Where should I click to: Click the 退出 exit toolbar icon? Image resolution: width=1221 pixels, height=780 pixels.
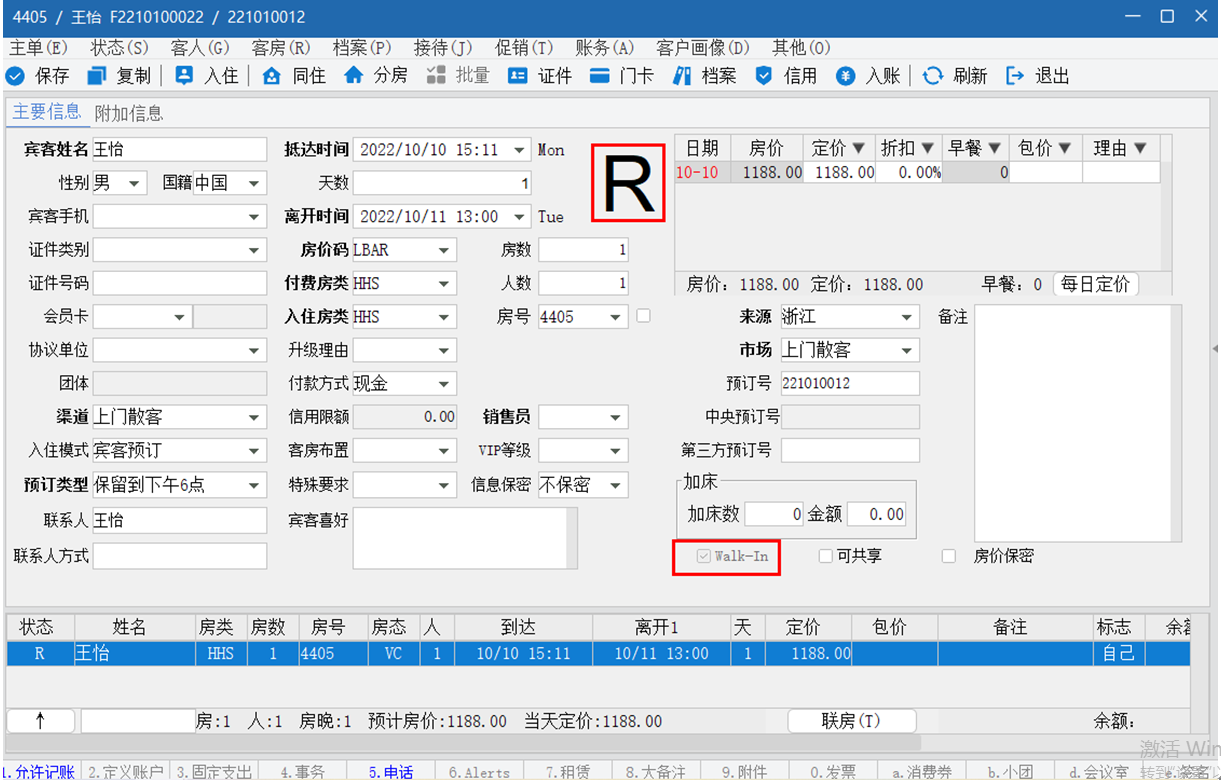tap(1015, 75)
